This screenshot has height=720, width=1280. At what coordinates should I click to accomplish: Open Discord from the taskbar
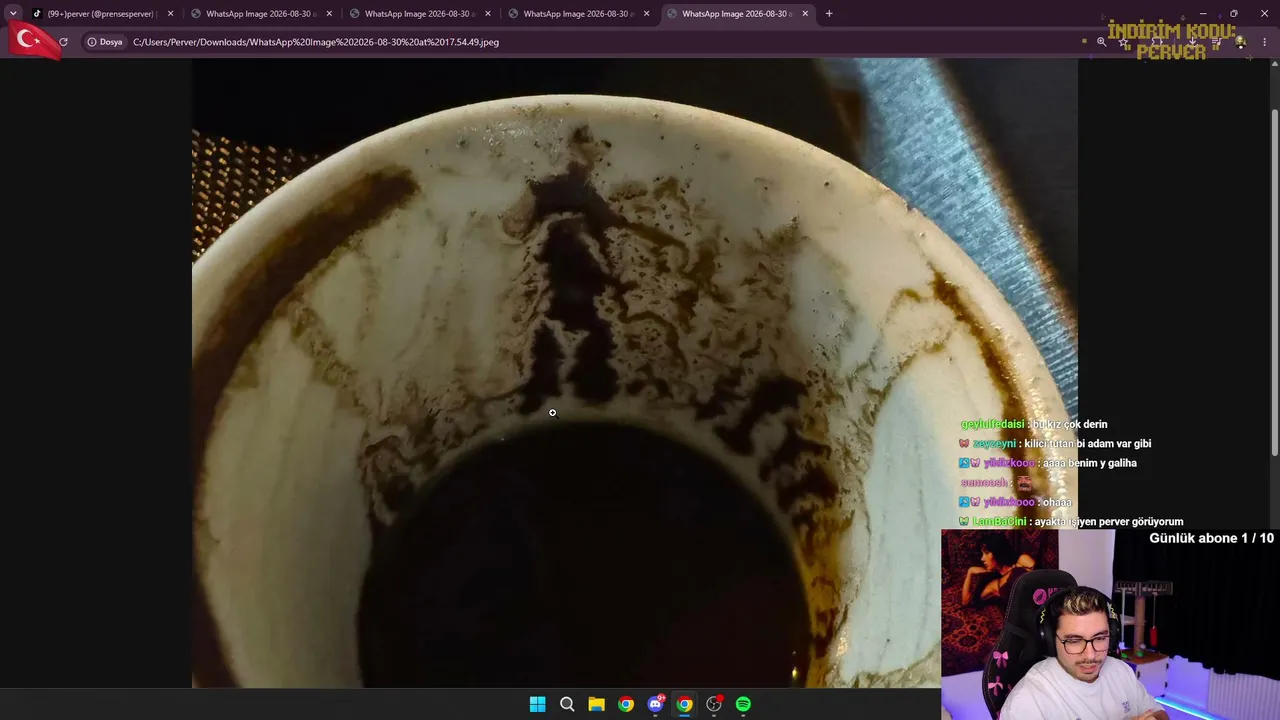click(655, 704)
